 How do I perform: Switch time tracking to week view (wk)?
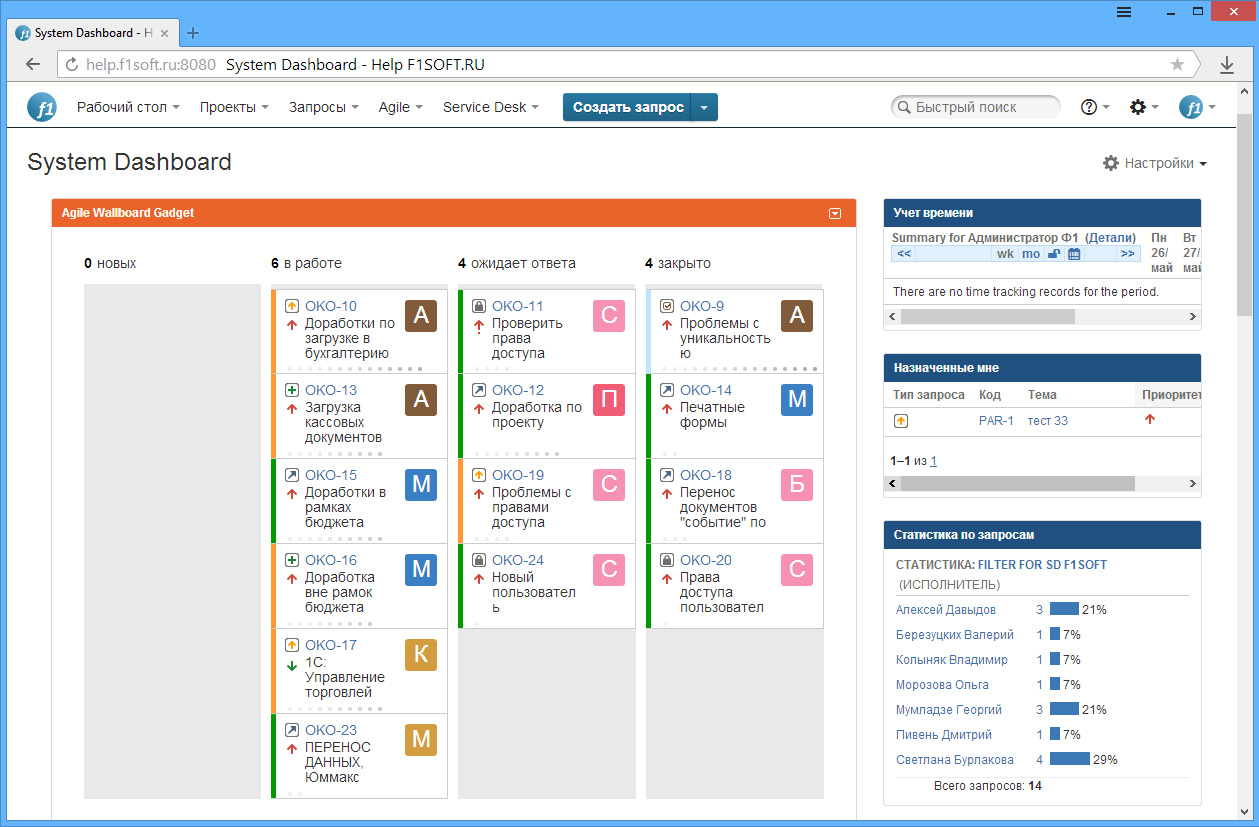(1005, 254)
